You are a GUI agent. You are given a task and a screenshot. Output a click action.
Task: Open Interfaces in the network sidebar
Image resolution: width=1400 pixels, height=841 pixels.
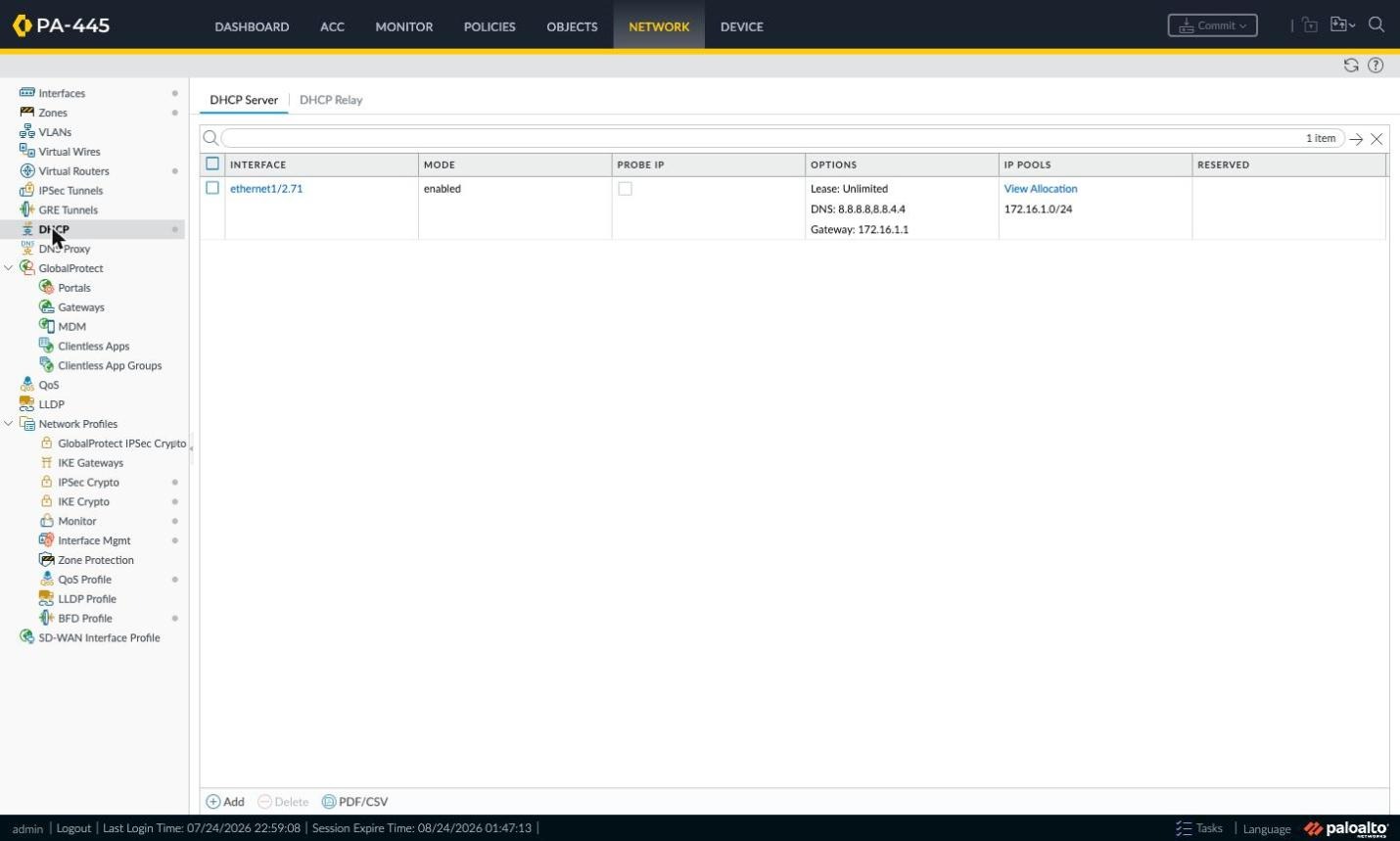(62, 93)
